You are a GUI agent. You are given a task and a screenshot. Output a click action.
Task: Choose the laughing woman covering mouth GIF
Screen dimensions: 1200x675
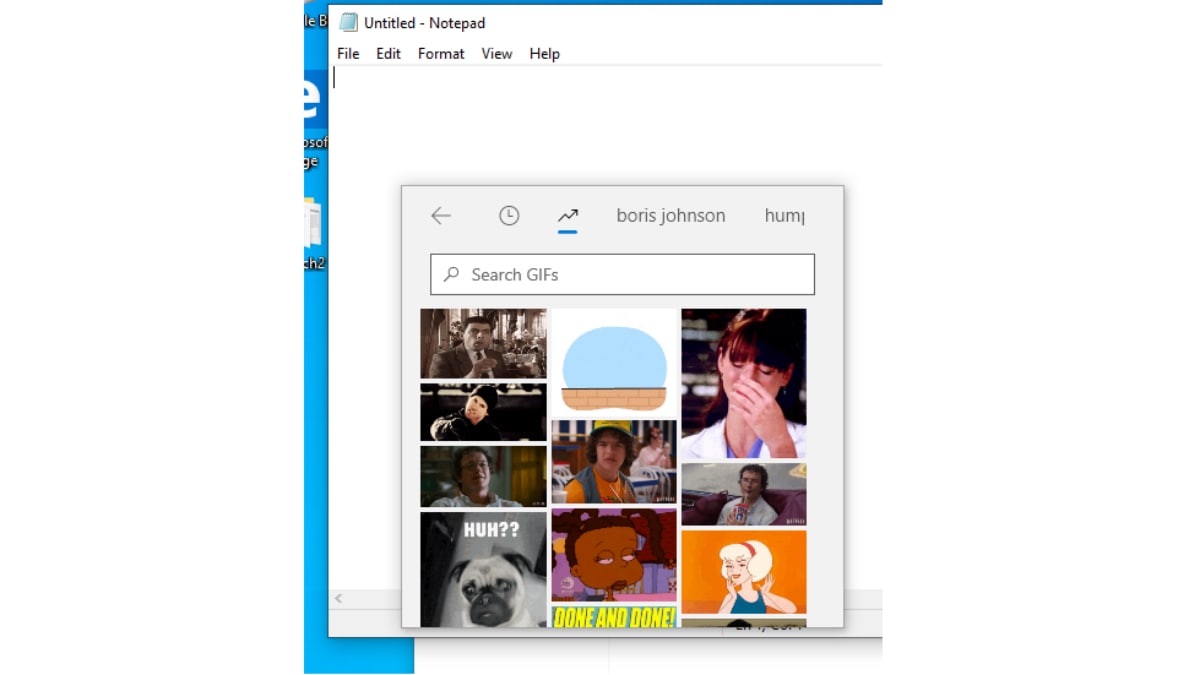tap(744, 383)
